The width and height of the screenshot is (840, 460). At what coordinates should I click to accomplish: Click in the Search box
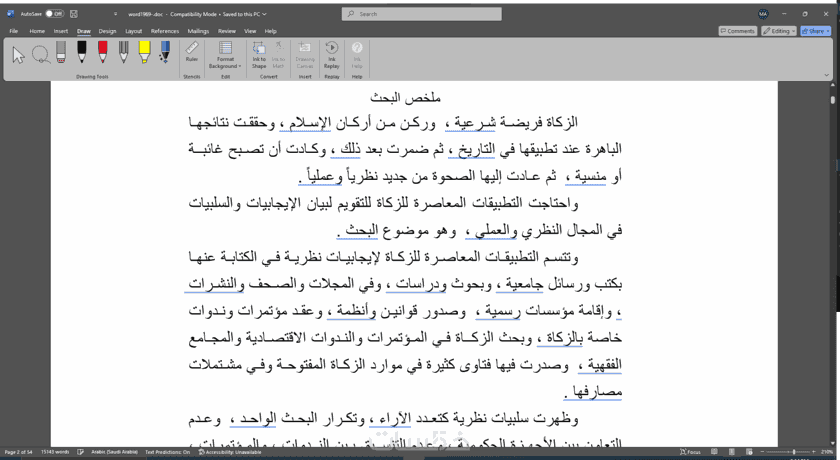[x=422, y=14]
